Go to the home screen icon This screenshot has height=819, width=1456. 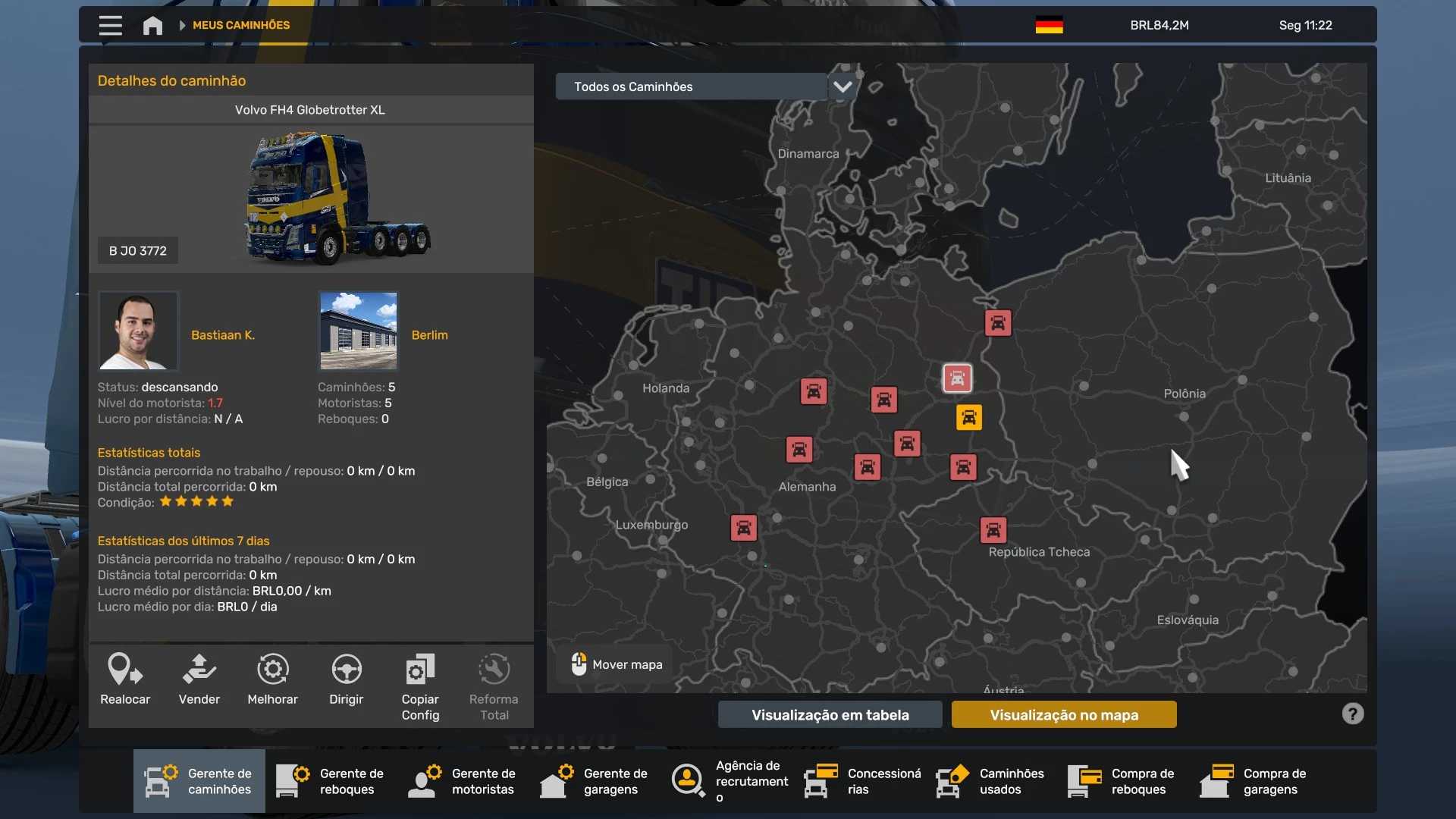(x=152, y=25)
